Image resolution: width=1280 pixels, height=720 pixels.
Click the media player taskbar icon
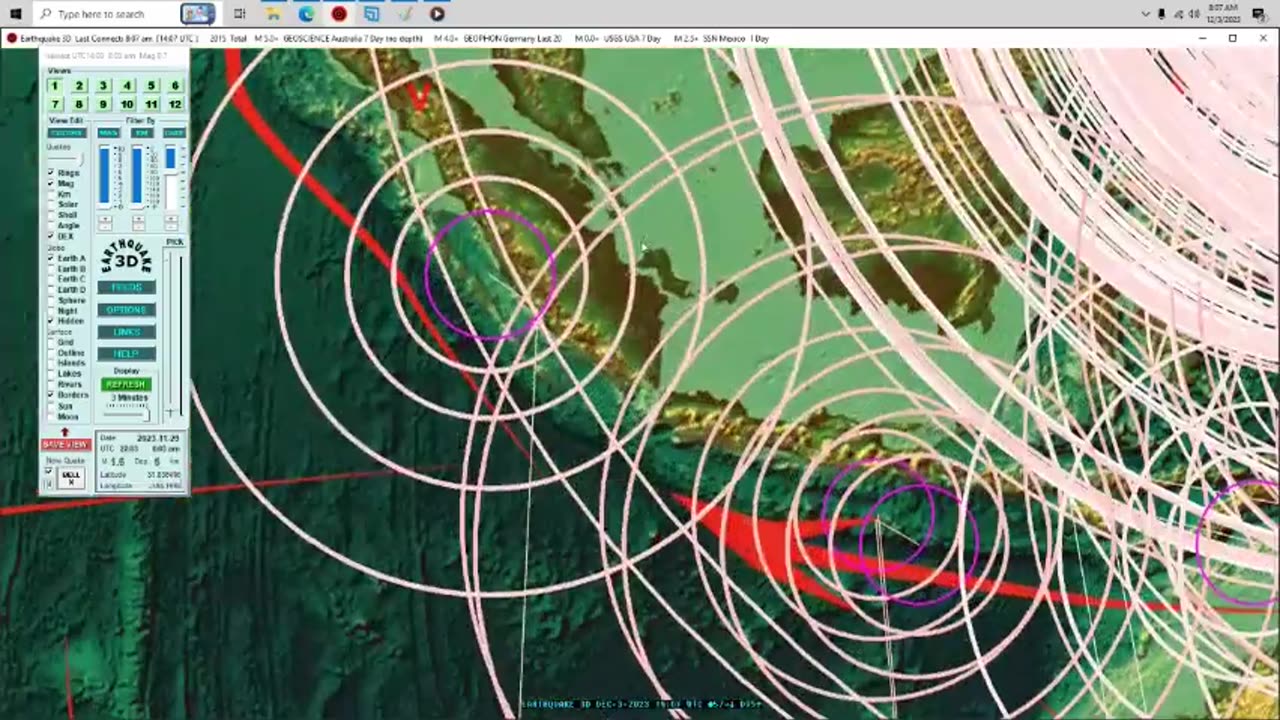[x=437, y=14]
